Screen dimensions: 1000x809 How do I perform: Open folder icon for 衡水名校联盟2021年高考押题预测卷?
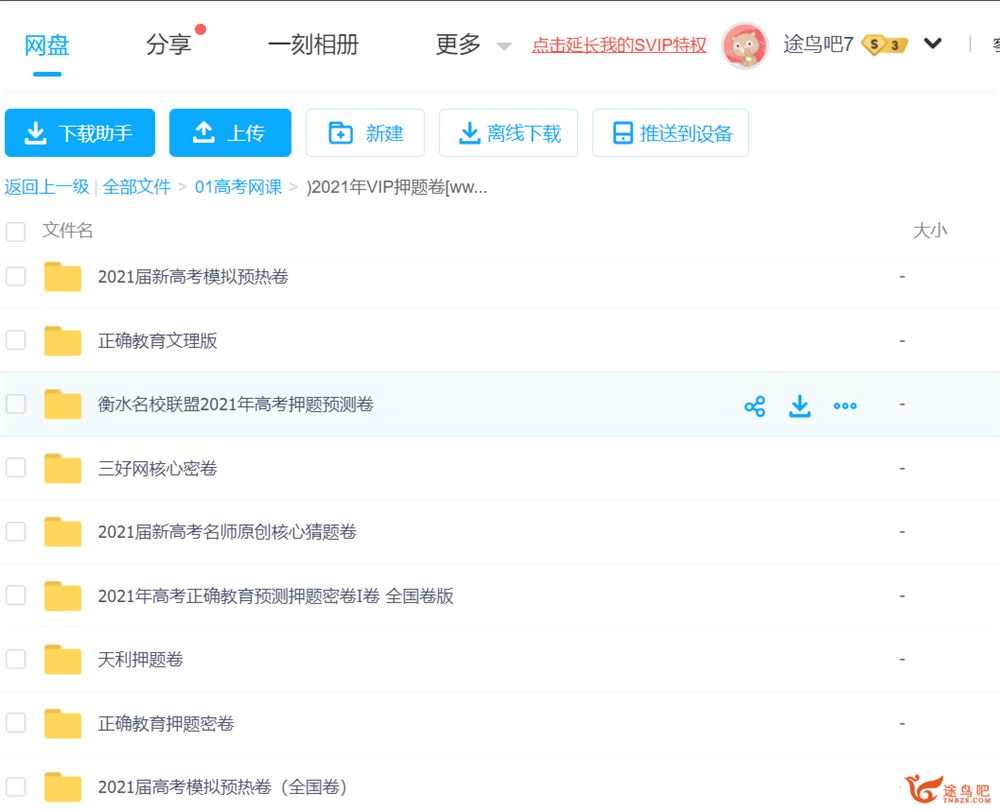click(62, 404)
